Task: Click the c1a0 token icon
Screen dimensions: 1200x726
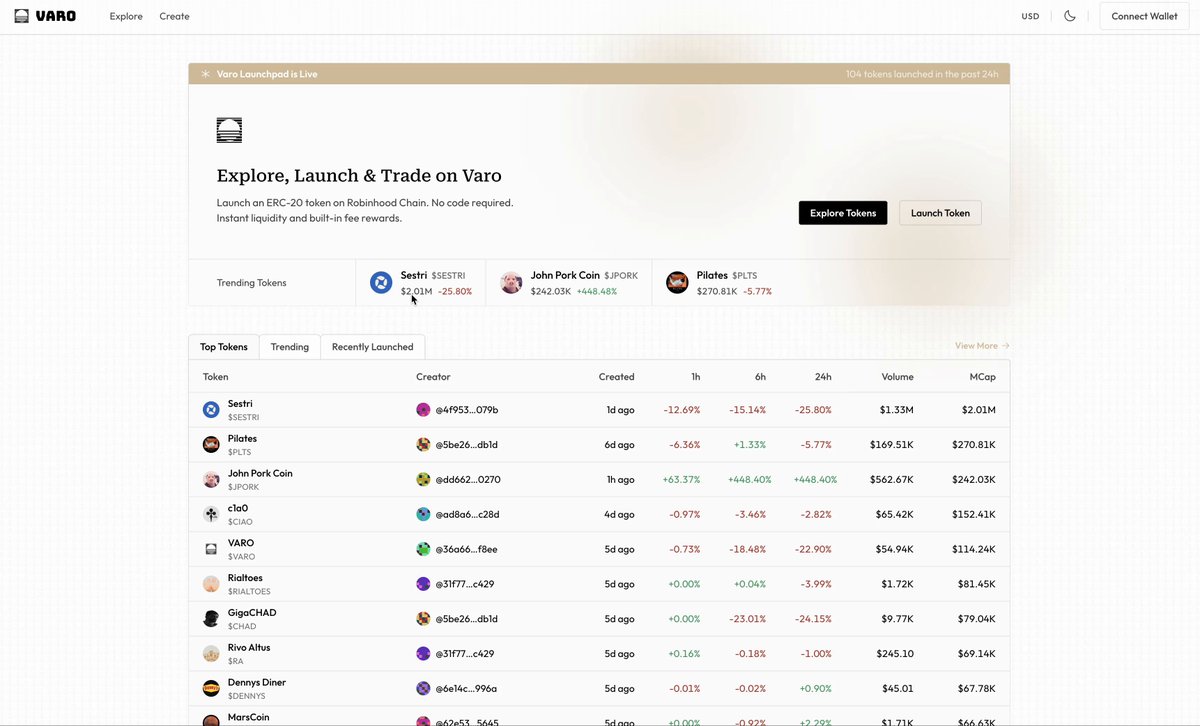Action: coord(211,514)
